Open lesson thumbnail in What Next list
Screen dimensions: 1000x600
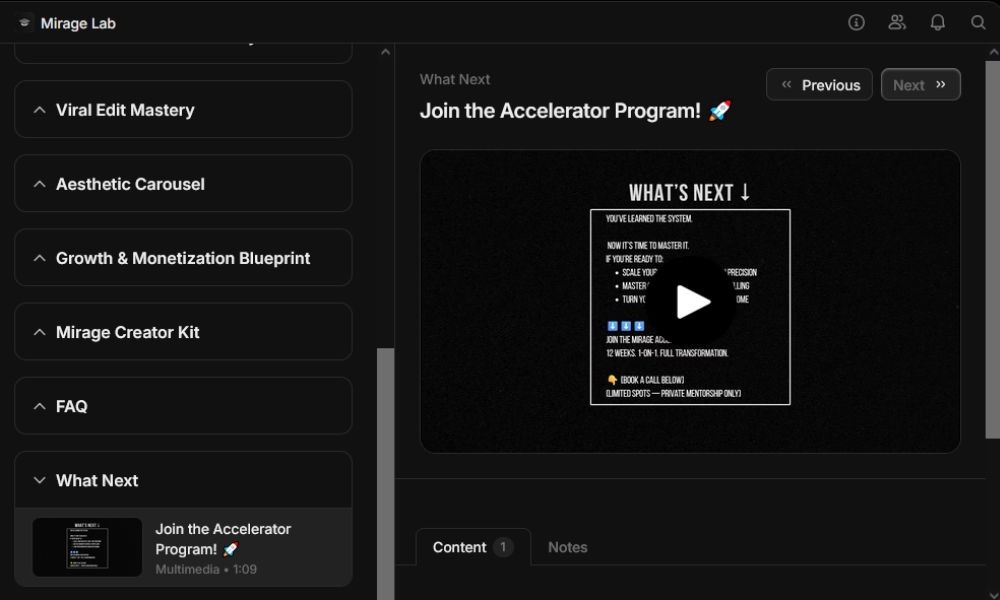tap(87, 547)
